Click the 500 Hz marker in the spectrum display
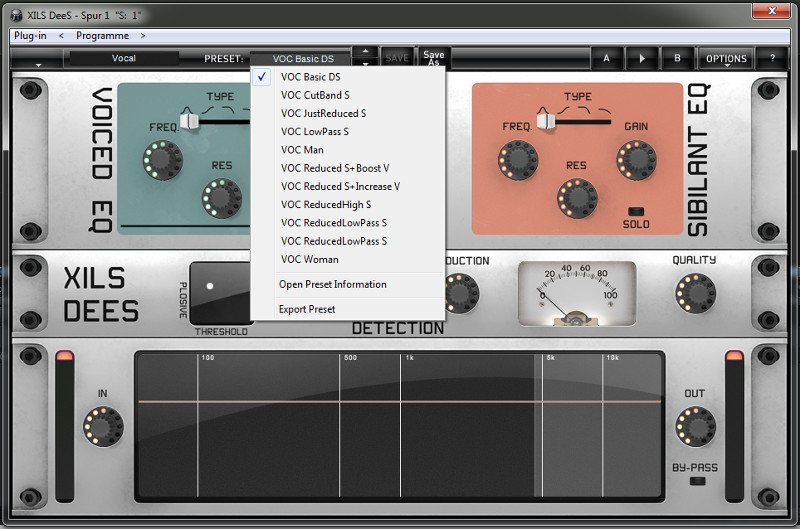 tap(351, 358)
